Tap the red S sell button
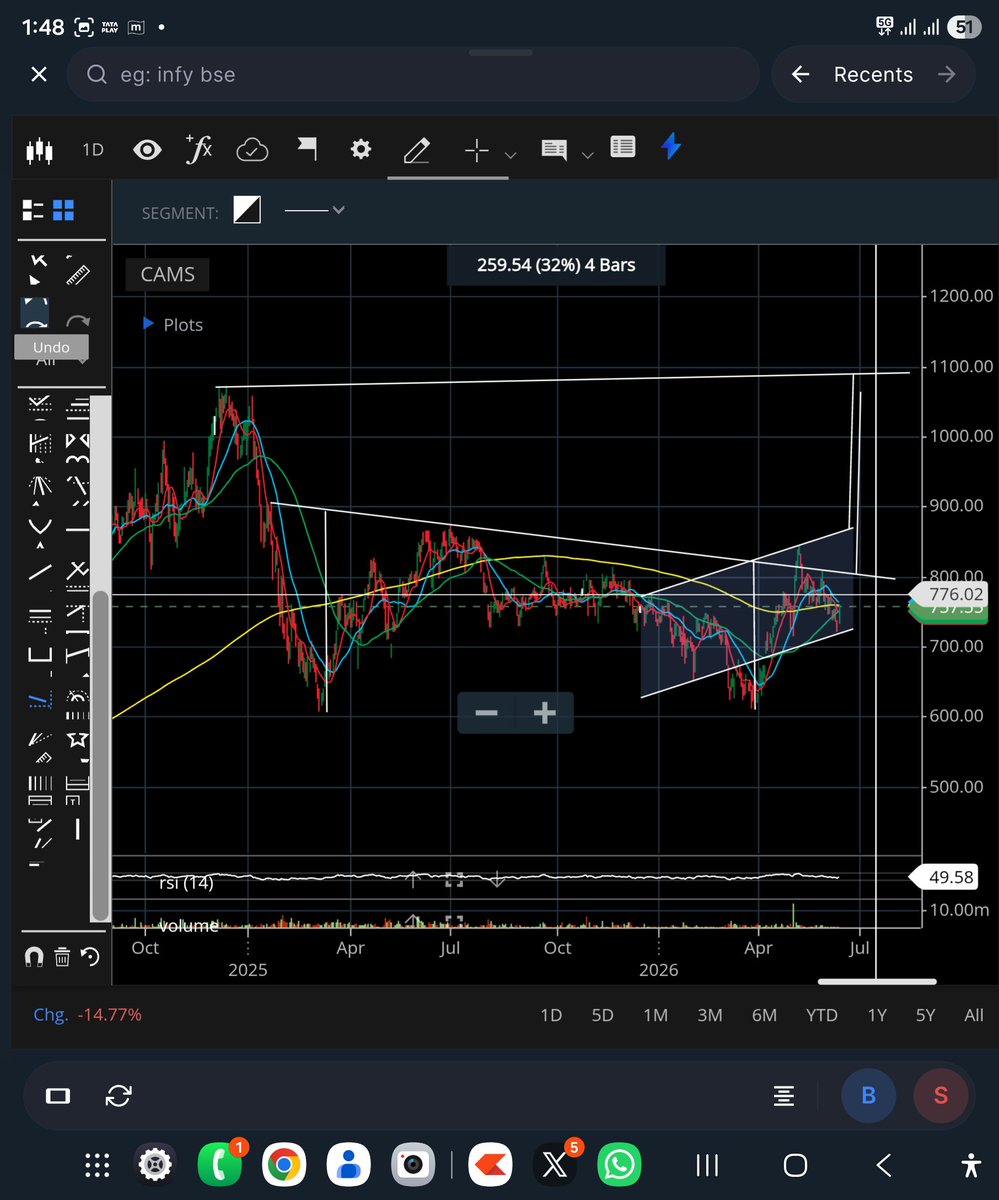 click(x=940, y=1095)
